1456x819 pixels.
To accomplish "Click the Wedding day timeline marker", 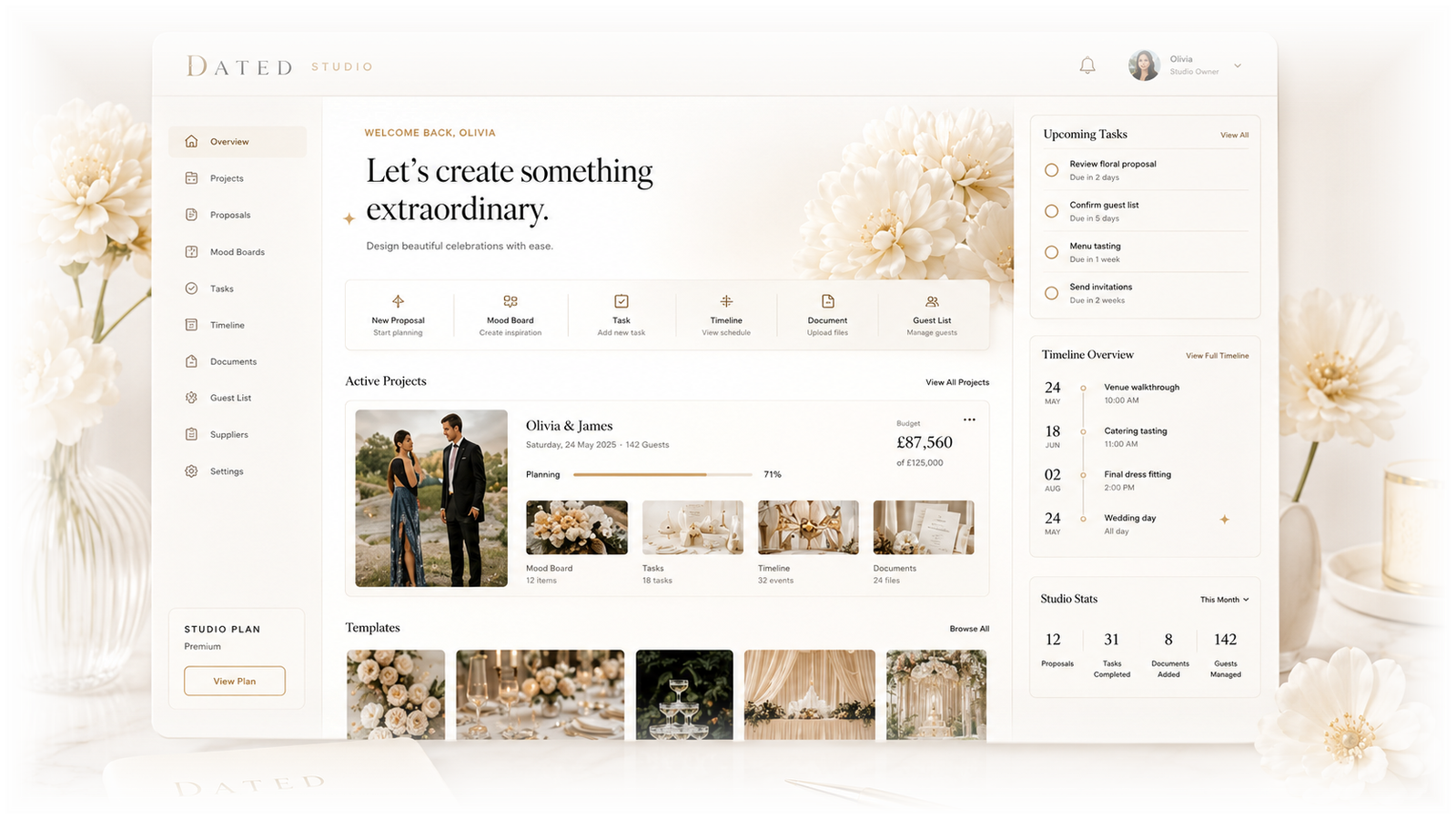I will (1083, 519).
